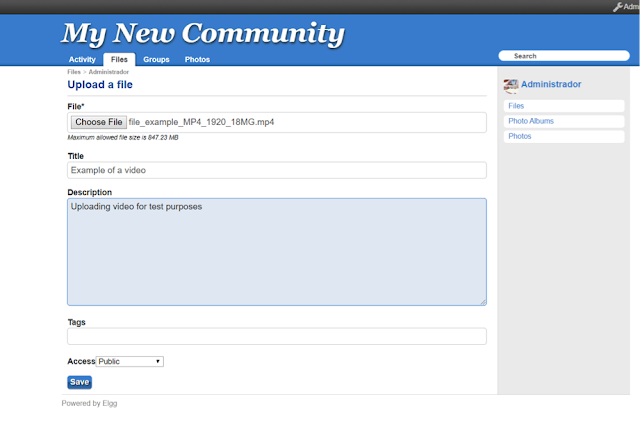Click the Files breadcrumb link
The height and width of the screenshot is (429, 640).
pos(74,72)
